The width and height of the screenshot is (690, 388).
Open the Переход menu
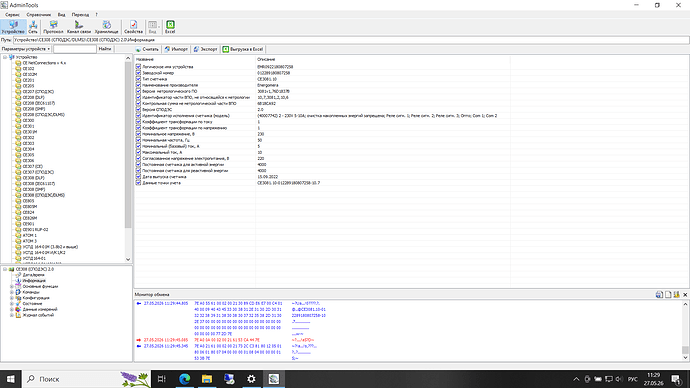coord(80,15)
